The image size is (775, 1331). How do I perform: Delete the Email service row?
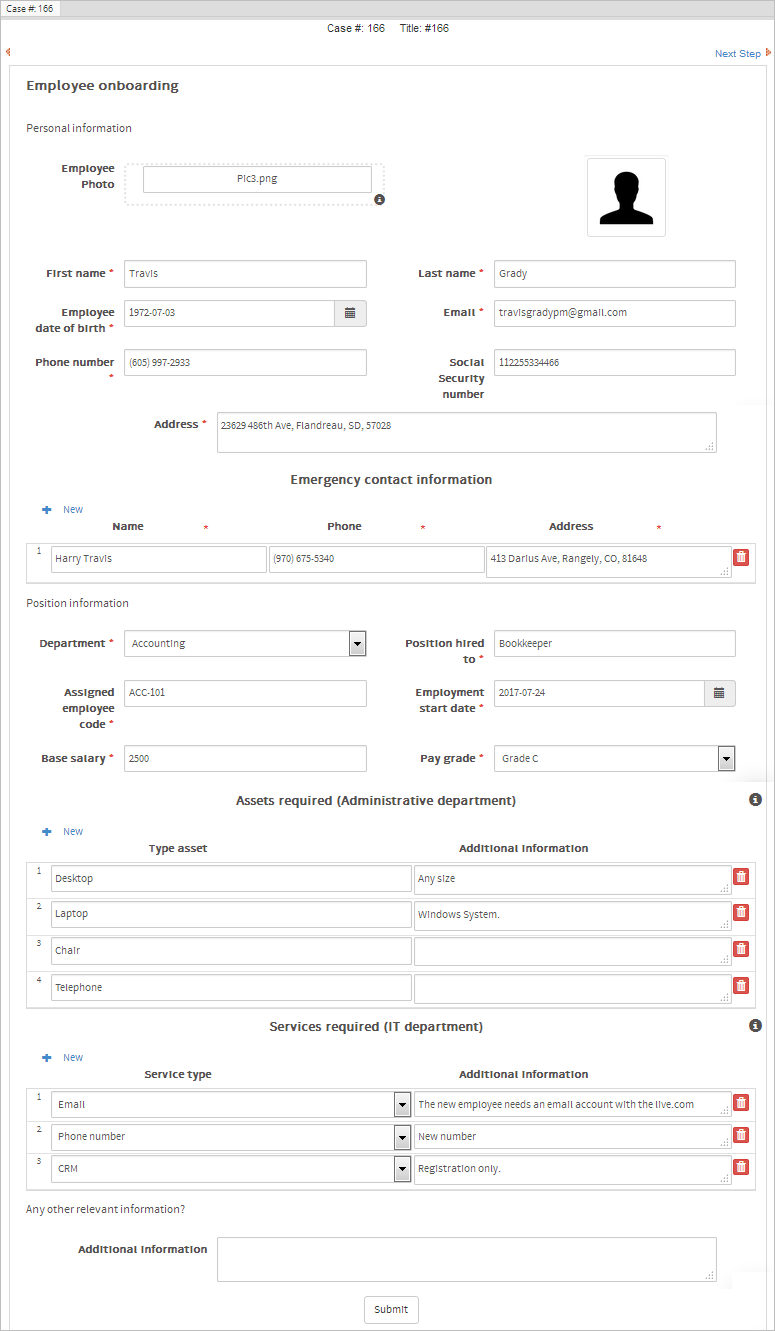tap(740, 1103)
